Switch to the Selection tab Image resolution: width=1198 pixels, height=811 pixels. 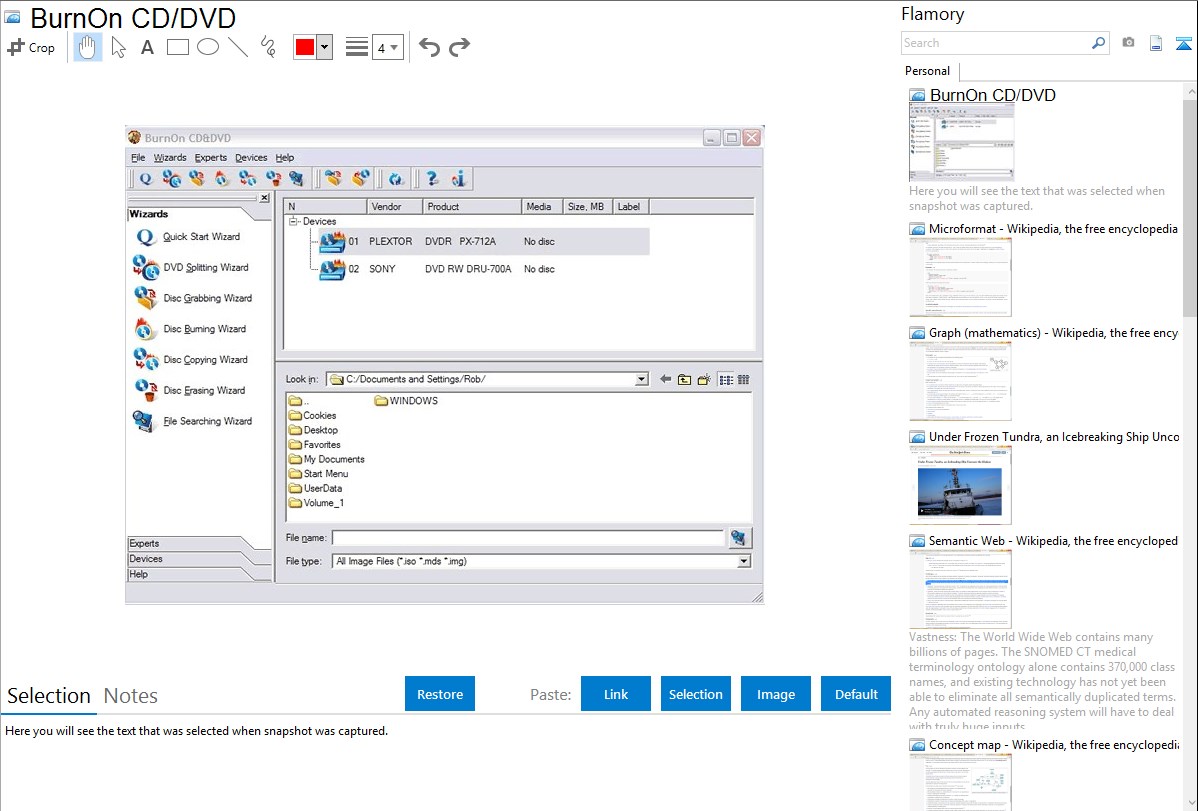pos(49,696)
